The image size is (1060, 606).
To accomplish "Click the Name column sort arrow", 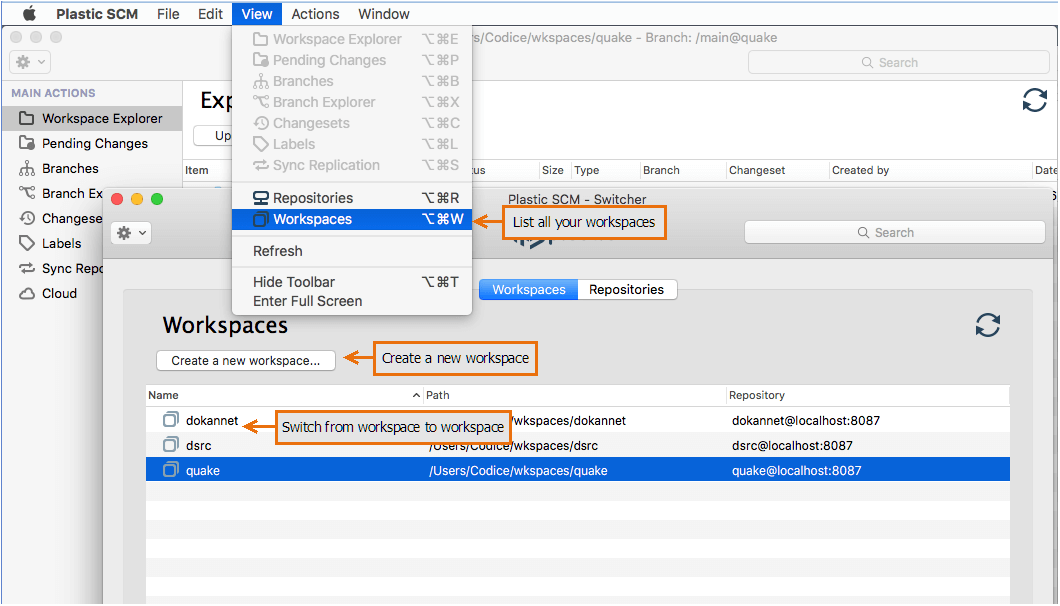I will (416, 395).
